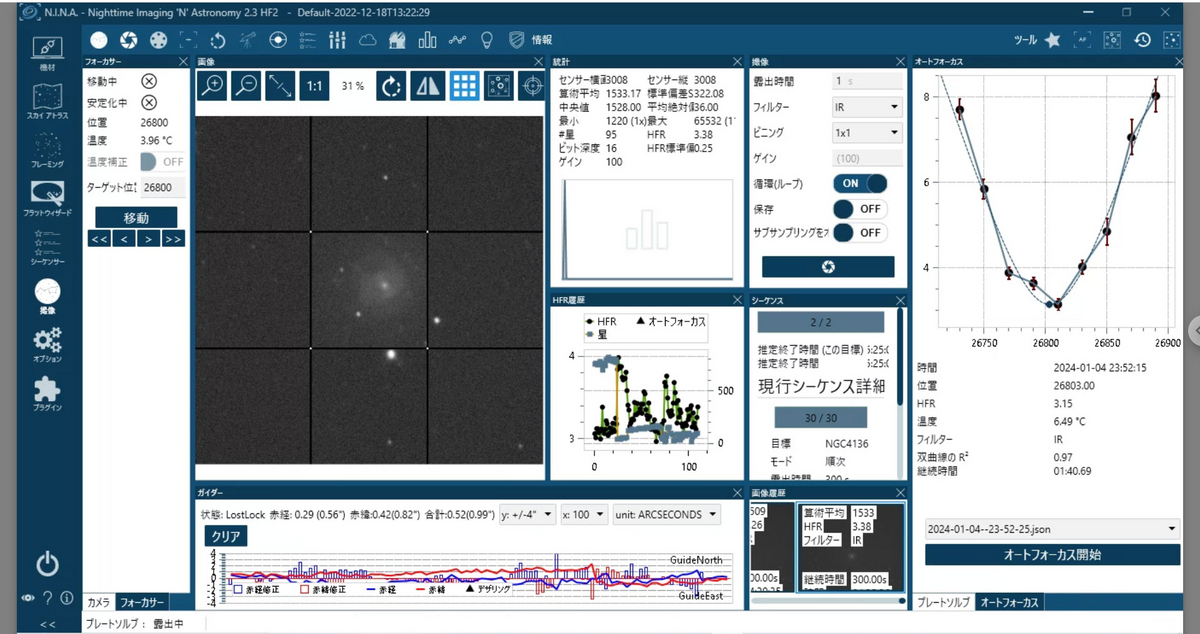This screenshot has height=634, width=1200.
Task: Expand the unit: ARCSECONDS dropdown
Action: pyautogui.click(x=667, y=514)
